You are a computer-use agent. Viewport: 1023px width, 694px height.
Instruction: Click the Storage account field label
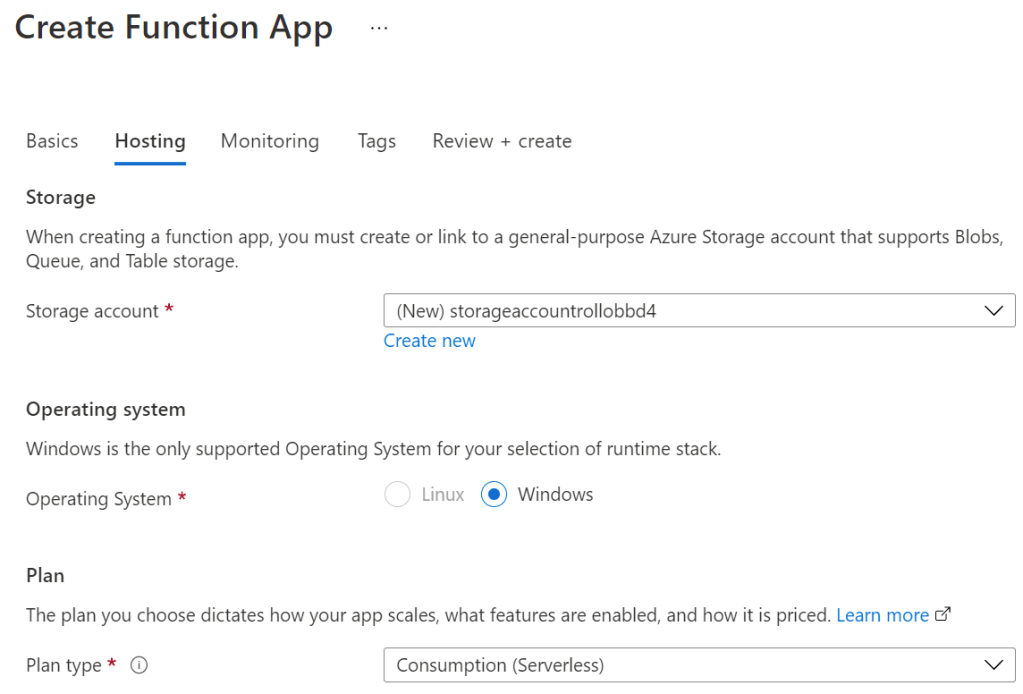[92, 311]
